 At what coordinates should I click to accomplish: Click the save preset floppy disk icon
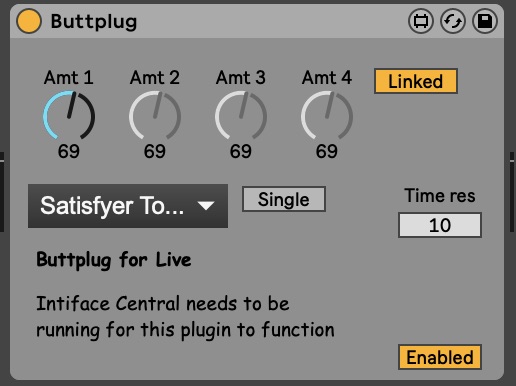[485, 21]
